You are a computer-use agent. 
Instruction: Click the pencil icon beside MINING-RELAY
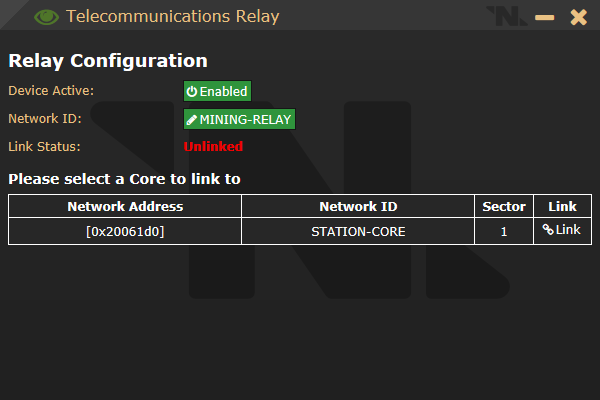pos(192,120)
